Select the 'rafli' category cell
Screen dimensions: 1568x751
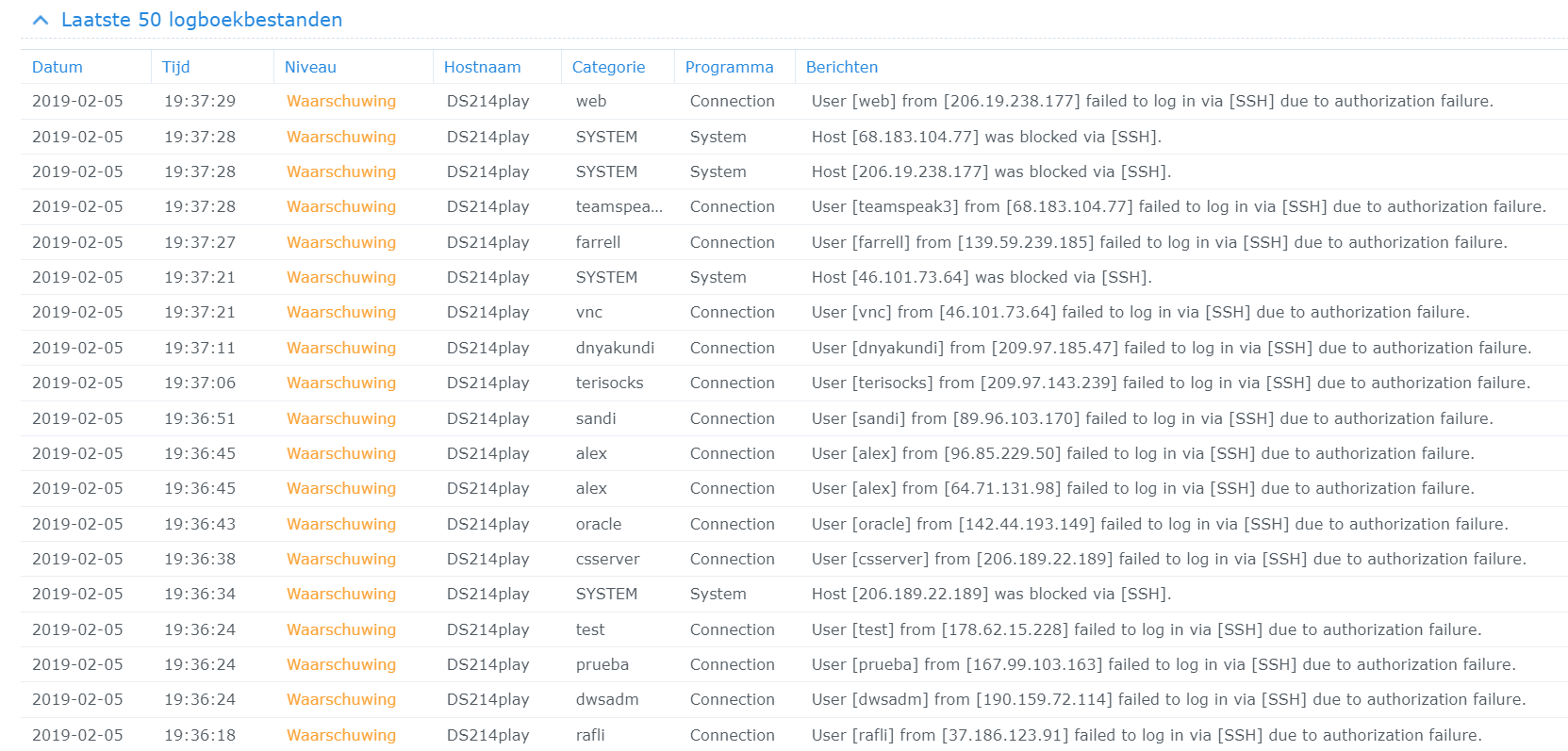point(590,735)
